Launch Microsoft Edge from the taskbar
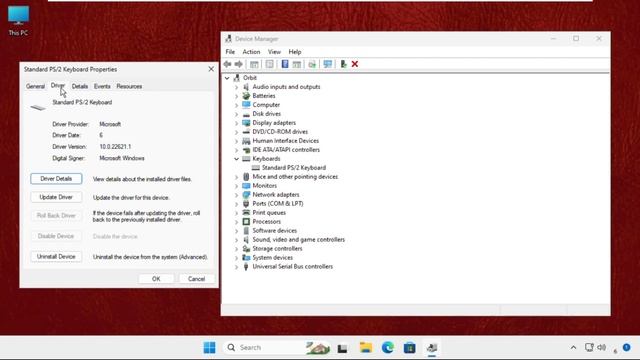The height and width of the screenshot is (360, 640). 388,347
